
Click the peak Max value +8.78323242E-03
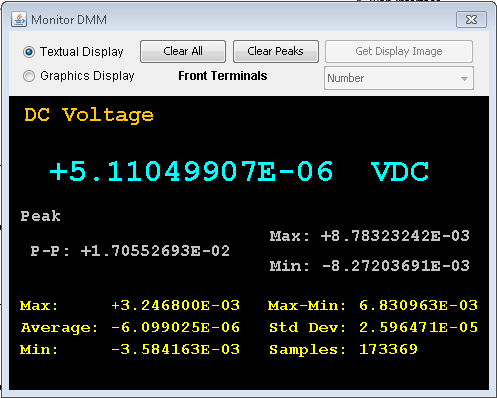click(395, 236)
